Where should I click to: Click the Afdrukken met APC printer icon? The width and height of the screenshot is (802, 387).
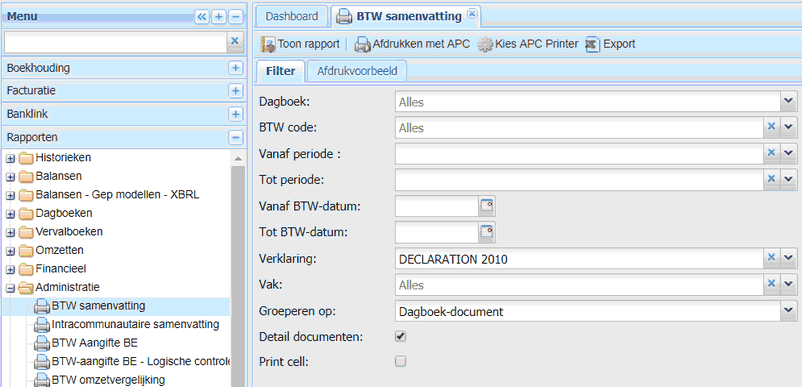pyautogui.click(x=363, y=44)
